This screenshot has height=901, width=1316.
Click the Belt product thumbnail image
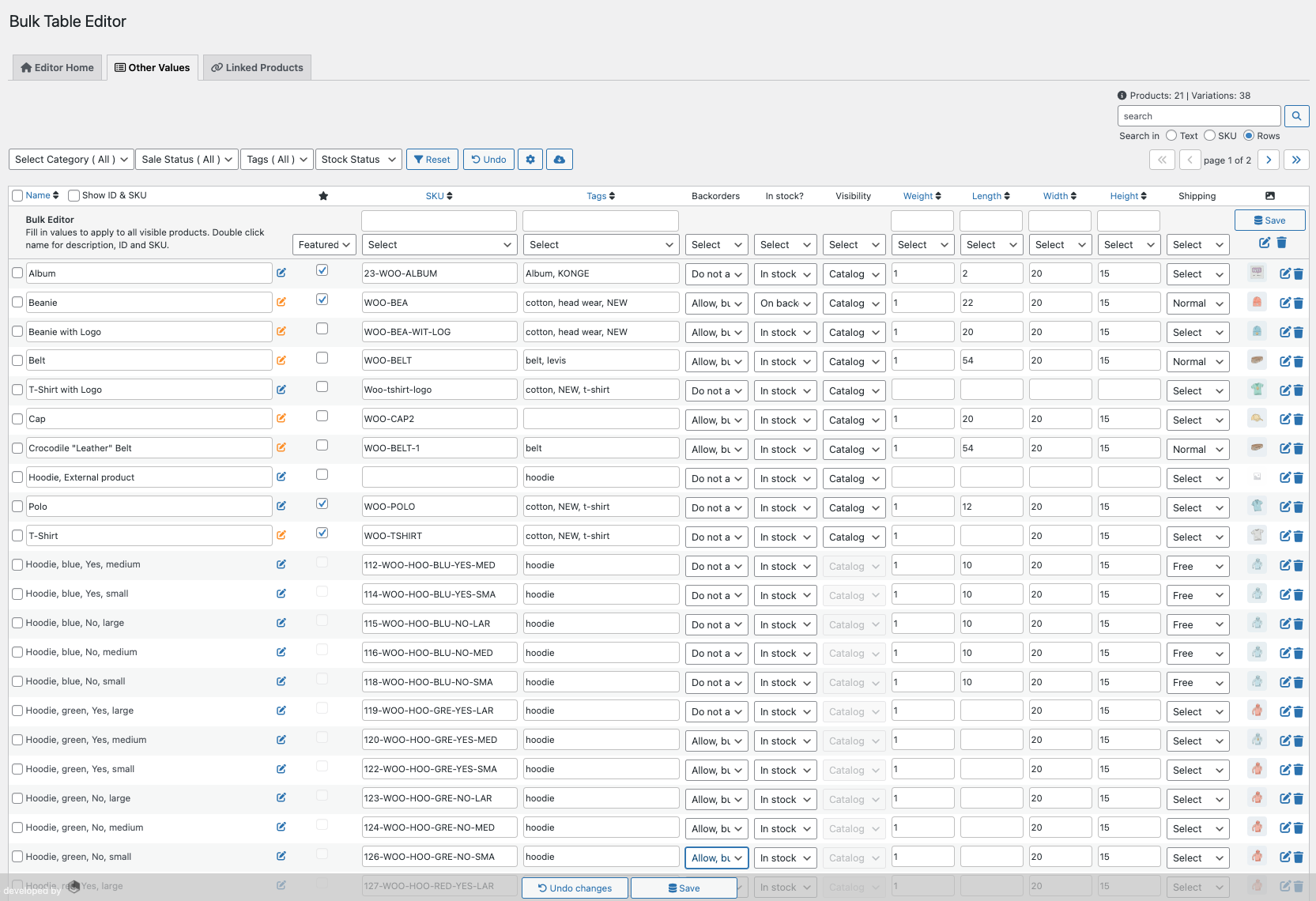[1257, 360]
